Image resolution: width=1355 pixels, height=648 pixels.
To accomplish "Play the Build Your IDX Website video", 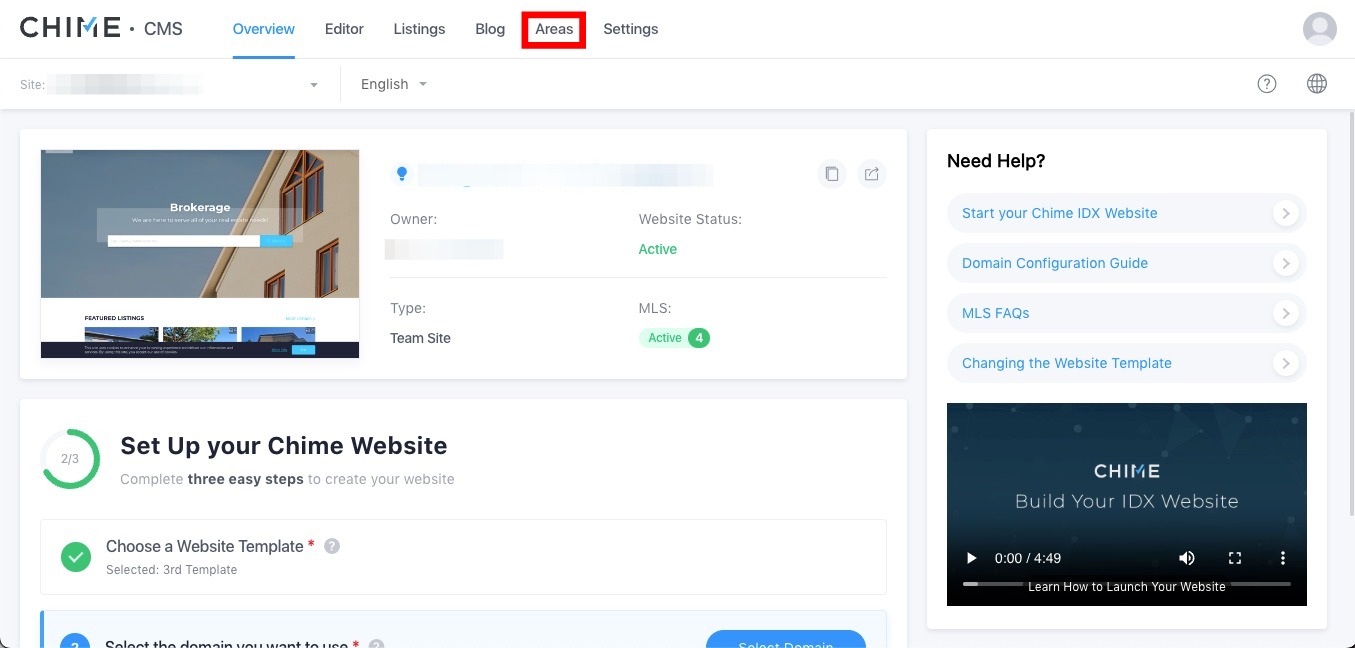I will 970,558.
